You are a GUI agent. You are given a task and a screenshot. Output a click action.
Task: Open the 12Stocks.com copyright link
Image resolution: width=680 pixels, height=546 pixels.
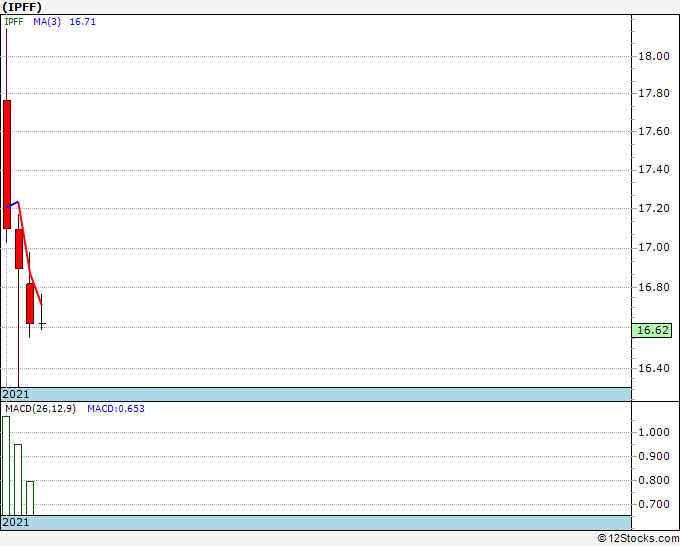click(638, 538)
